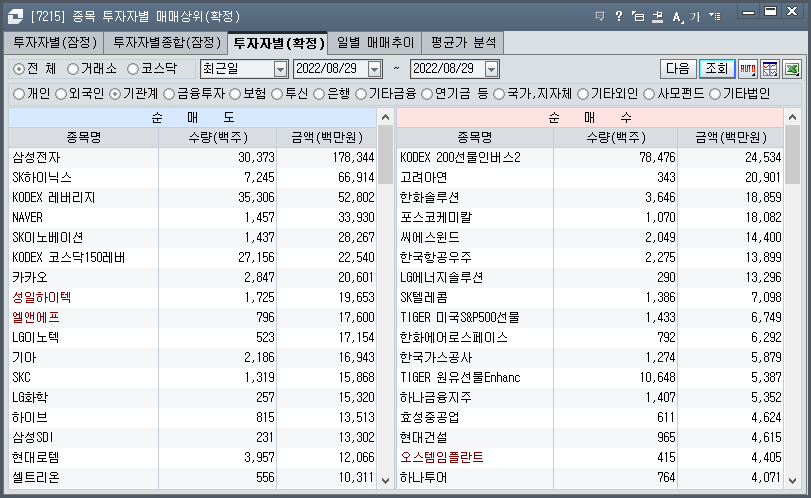Choose the 연기금 등 radio button
Image resolution: width=811 pixels, height=498 pixels.
[x=427, y=94]
